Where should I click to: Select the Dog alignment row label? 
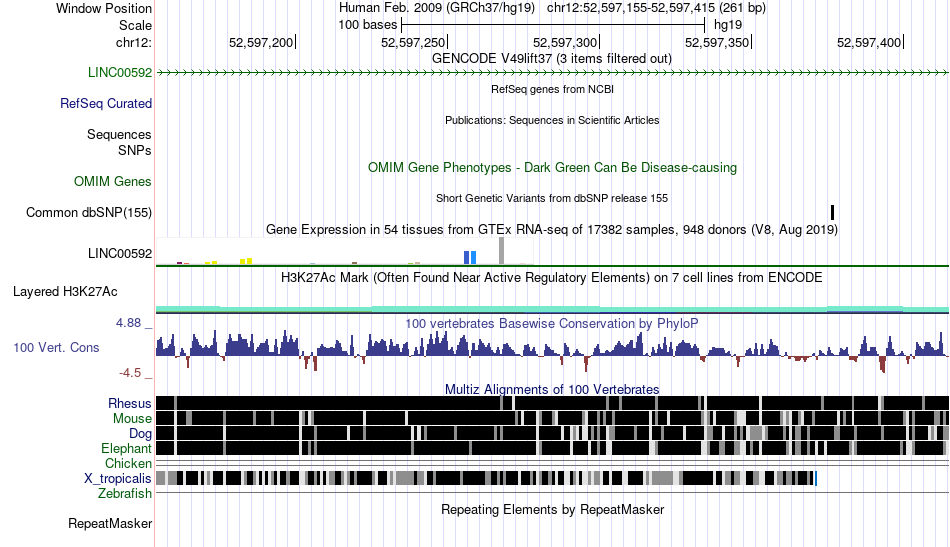pyautogui.click(x=140, y=434)
